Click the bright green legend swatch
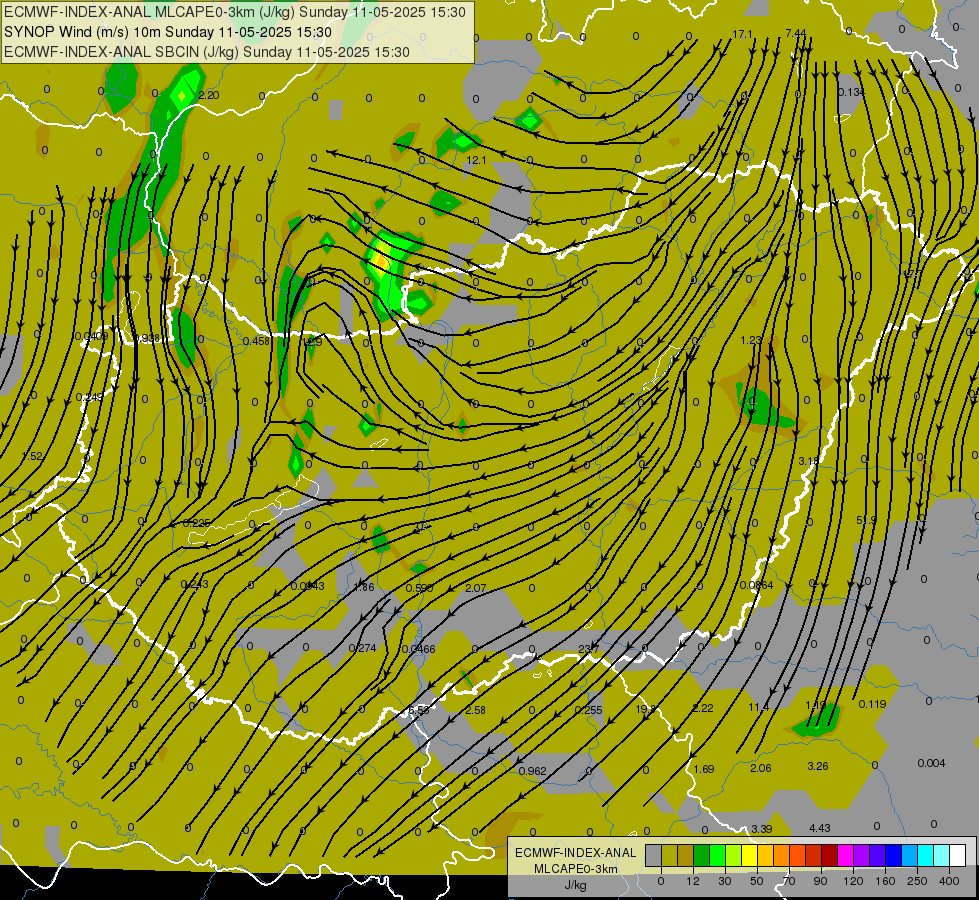This screenshot has width=979, height=900. pos(718,855)
